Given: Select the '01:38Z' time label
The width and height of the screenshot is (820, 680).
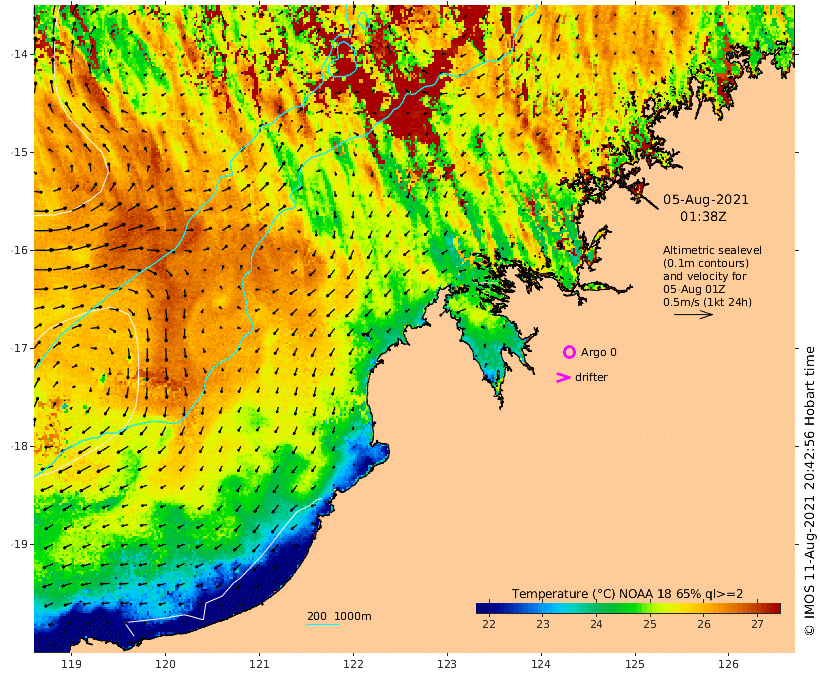Looking at the screenshot, I should pos(703,216).
